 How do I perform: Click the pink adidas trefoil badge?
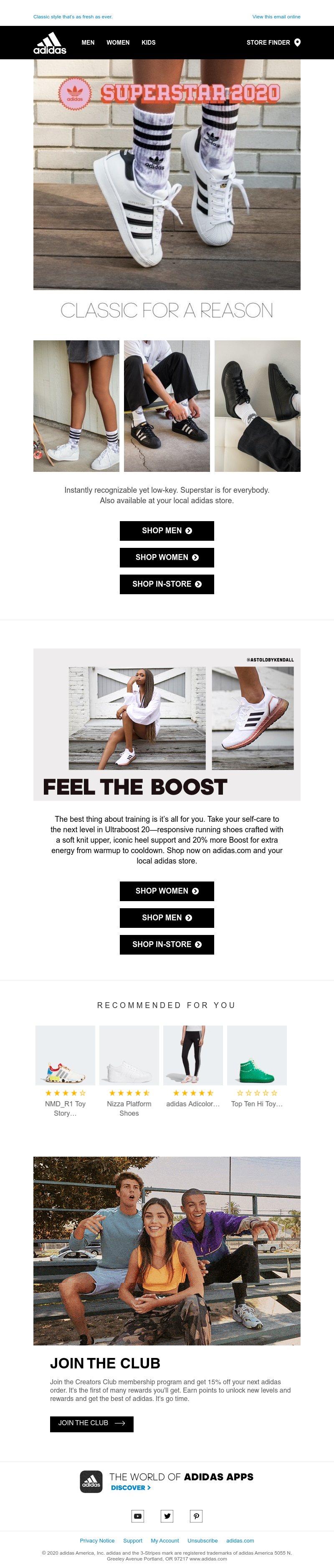(x=75, y=94)
